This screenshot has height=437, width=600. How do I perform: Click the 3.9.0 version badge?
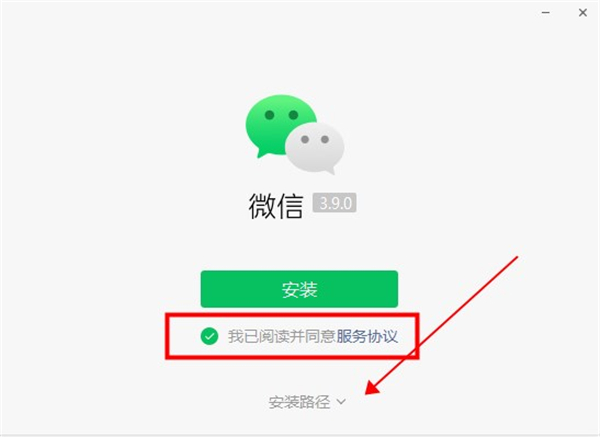click(334, 203)
